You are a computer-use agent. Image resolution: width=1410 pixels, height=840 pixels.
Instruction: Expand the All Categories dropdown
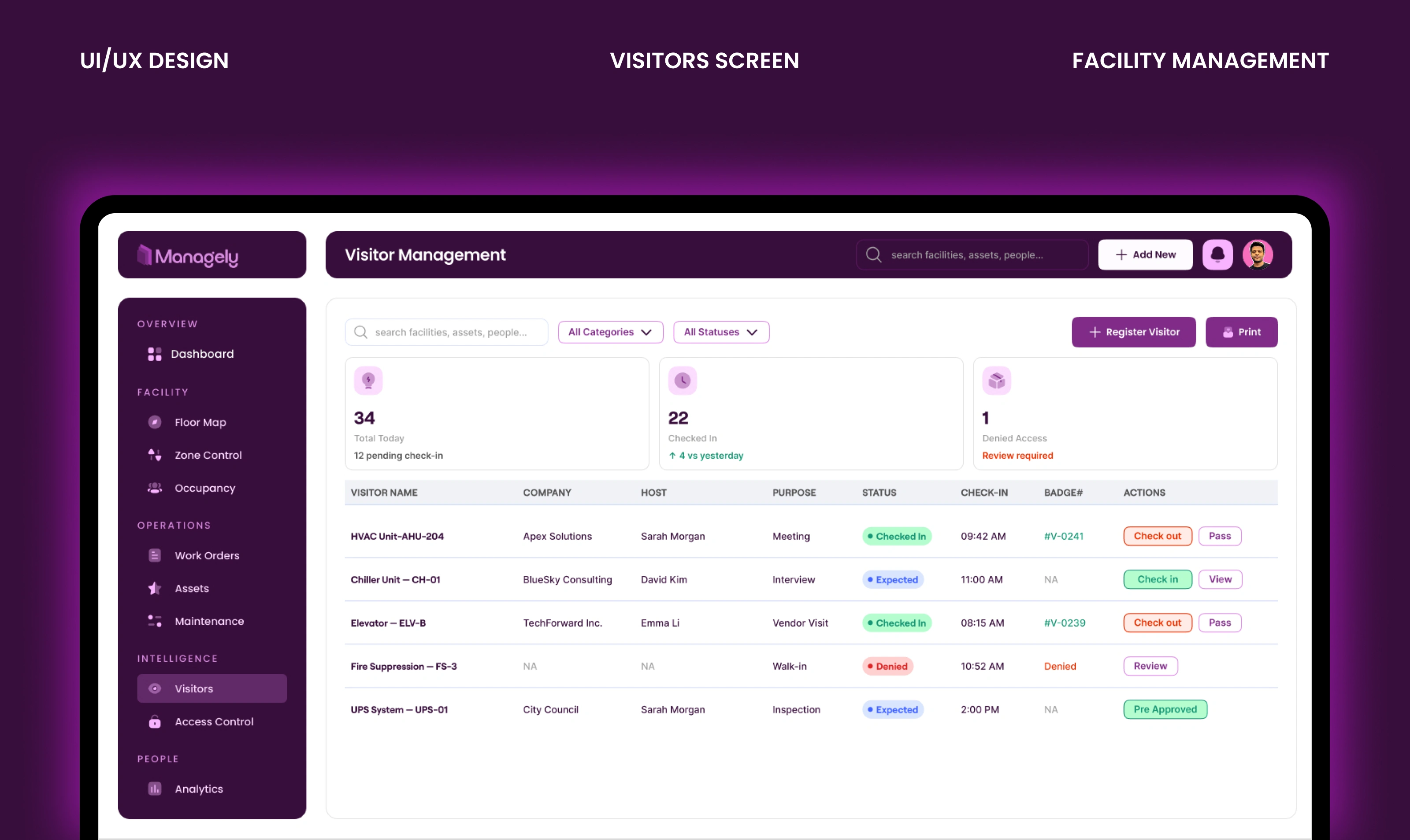tap(610, 332)
